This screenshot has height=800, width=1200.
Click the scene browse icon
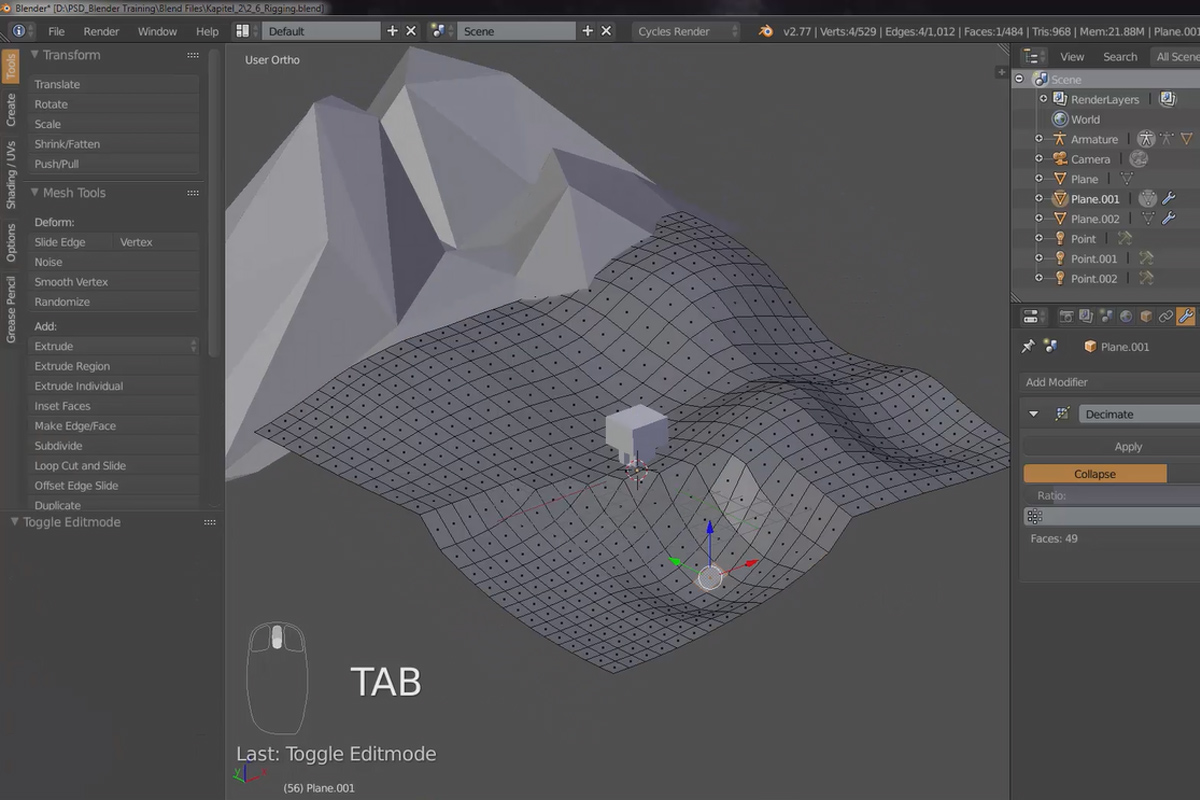coord(440,31)
